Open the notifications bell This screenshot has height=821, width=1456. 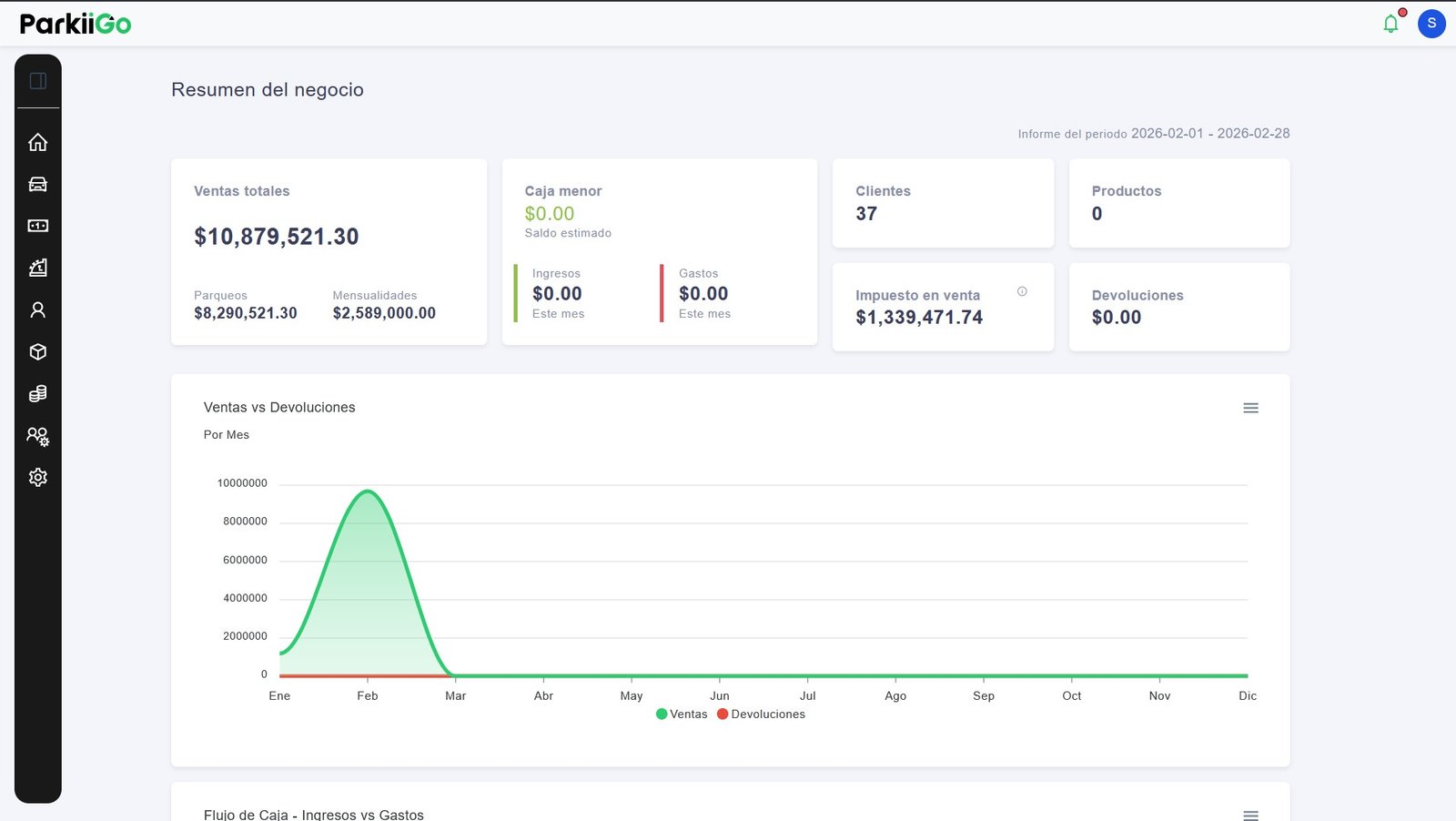[x=1390, y=24]
